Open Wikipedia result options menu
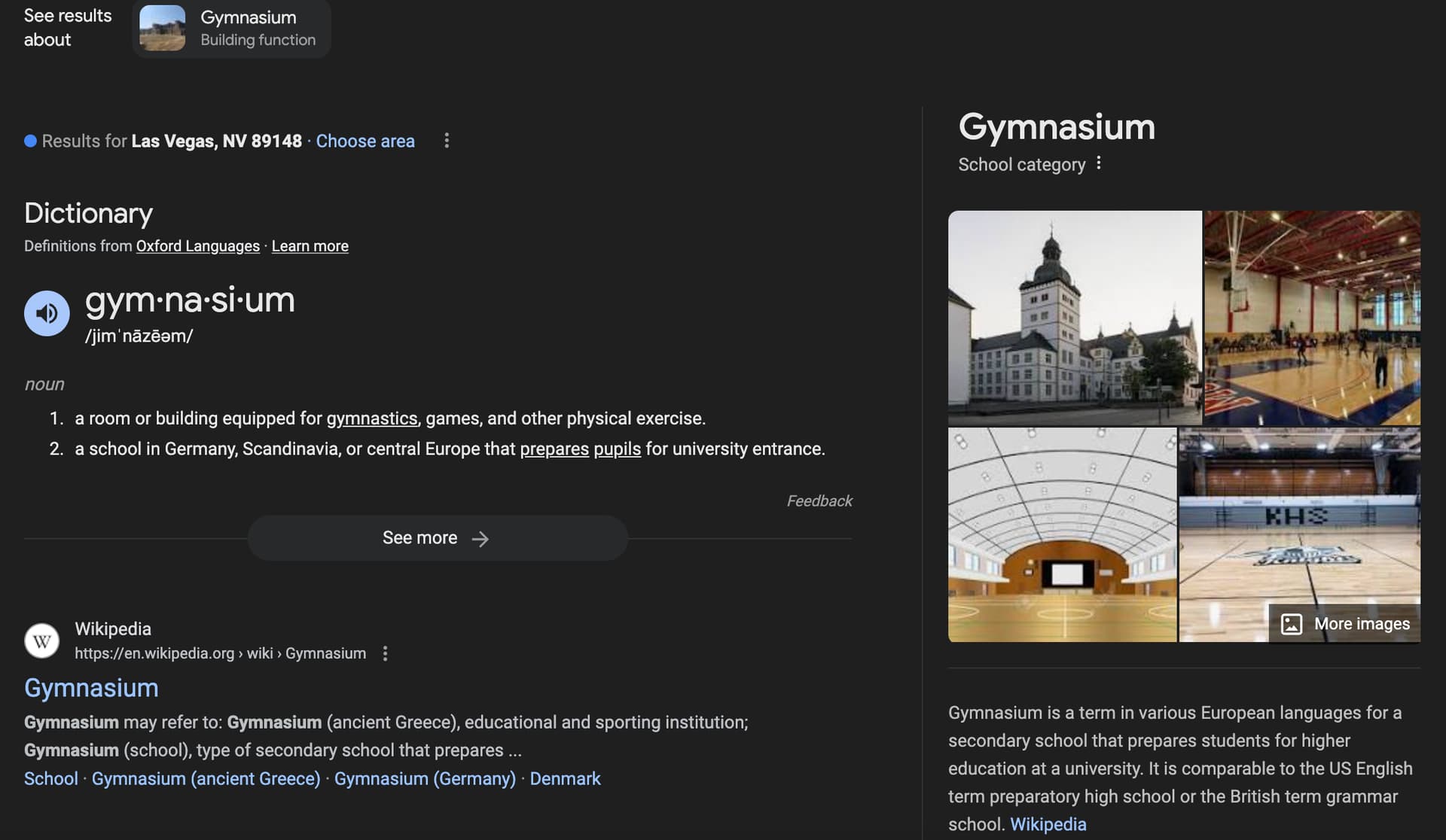This screenshot has width=1446, height=840. coord(385,653)
